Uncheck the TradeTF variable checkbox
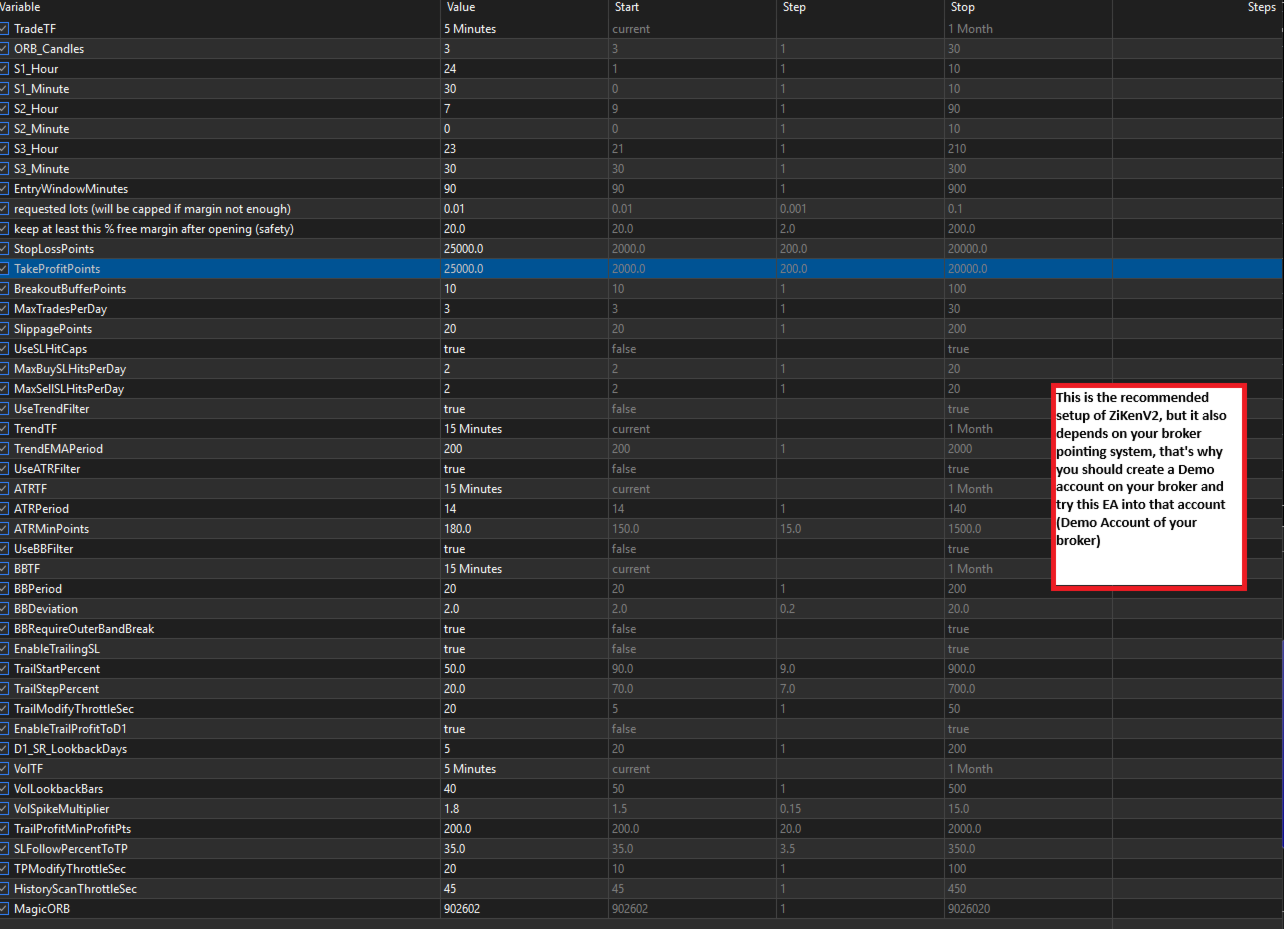Image resolution: width=1284 pixels, height=929 pixels. coord(5,29)
